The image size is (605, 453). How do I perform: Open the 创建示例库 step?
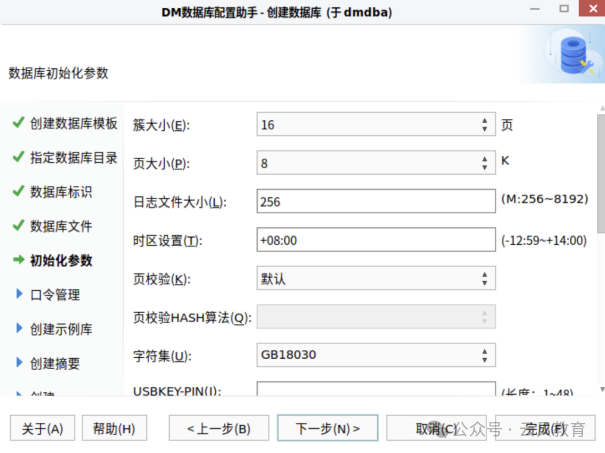[61, 329]
